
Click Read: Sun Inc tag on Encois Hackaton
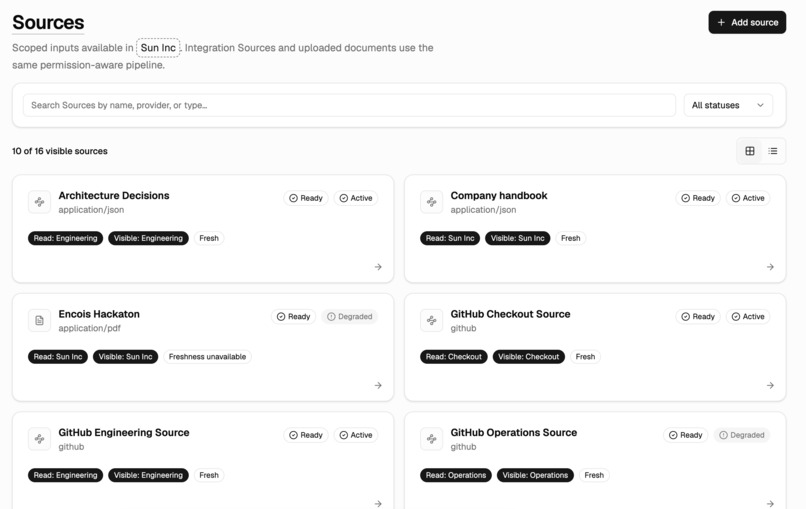[58, 356]
